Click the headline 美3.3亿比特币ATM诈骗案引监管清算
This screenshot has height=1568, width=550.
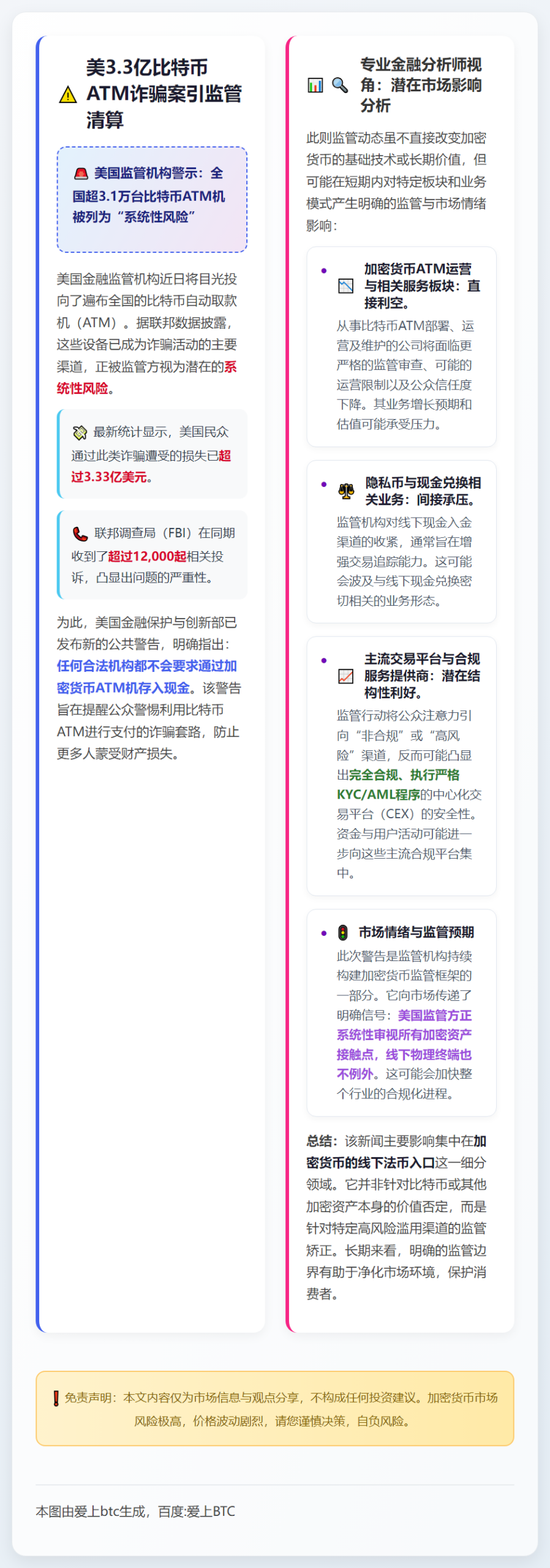click(x=164, y=93)
